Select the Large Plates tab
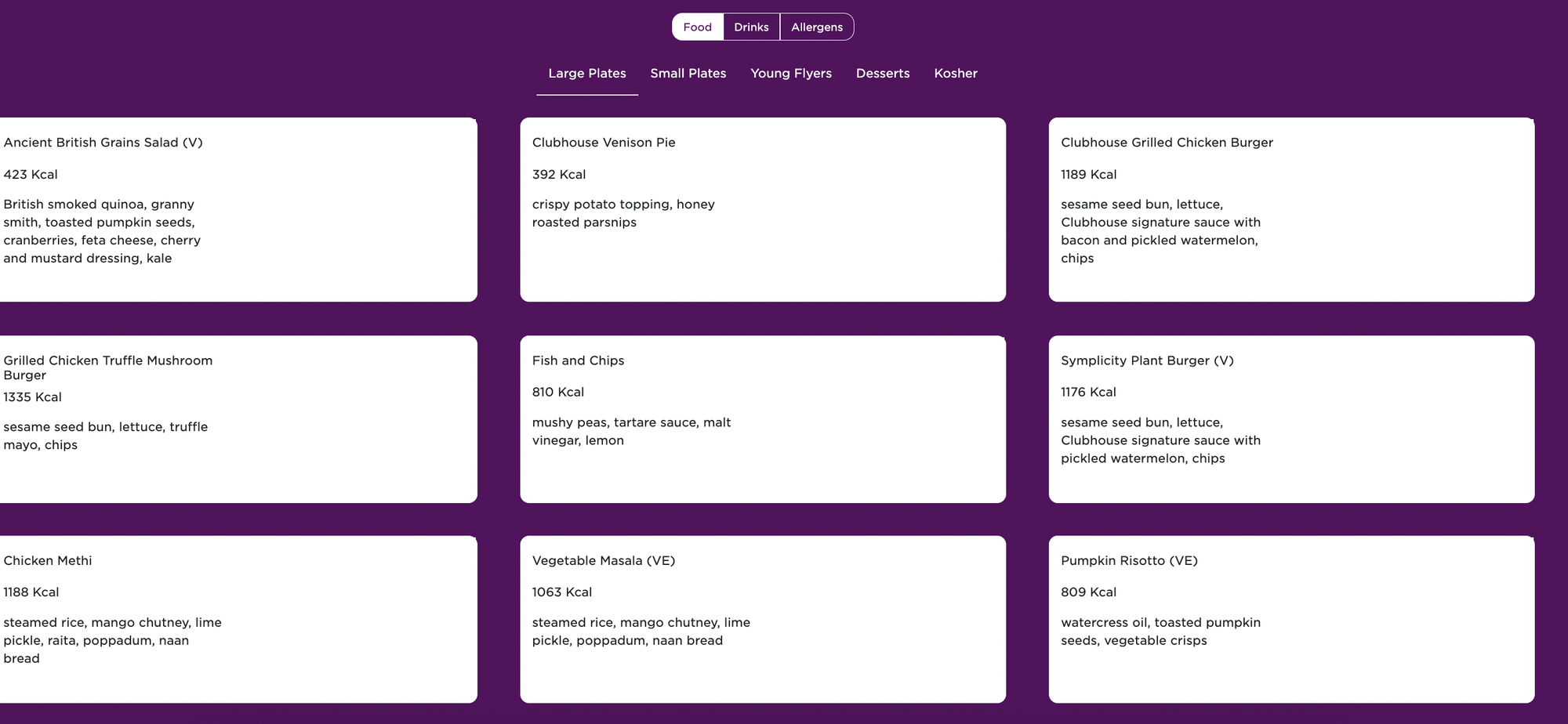This screenshot has width=1568, height=724. (587, 74)
